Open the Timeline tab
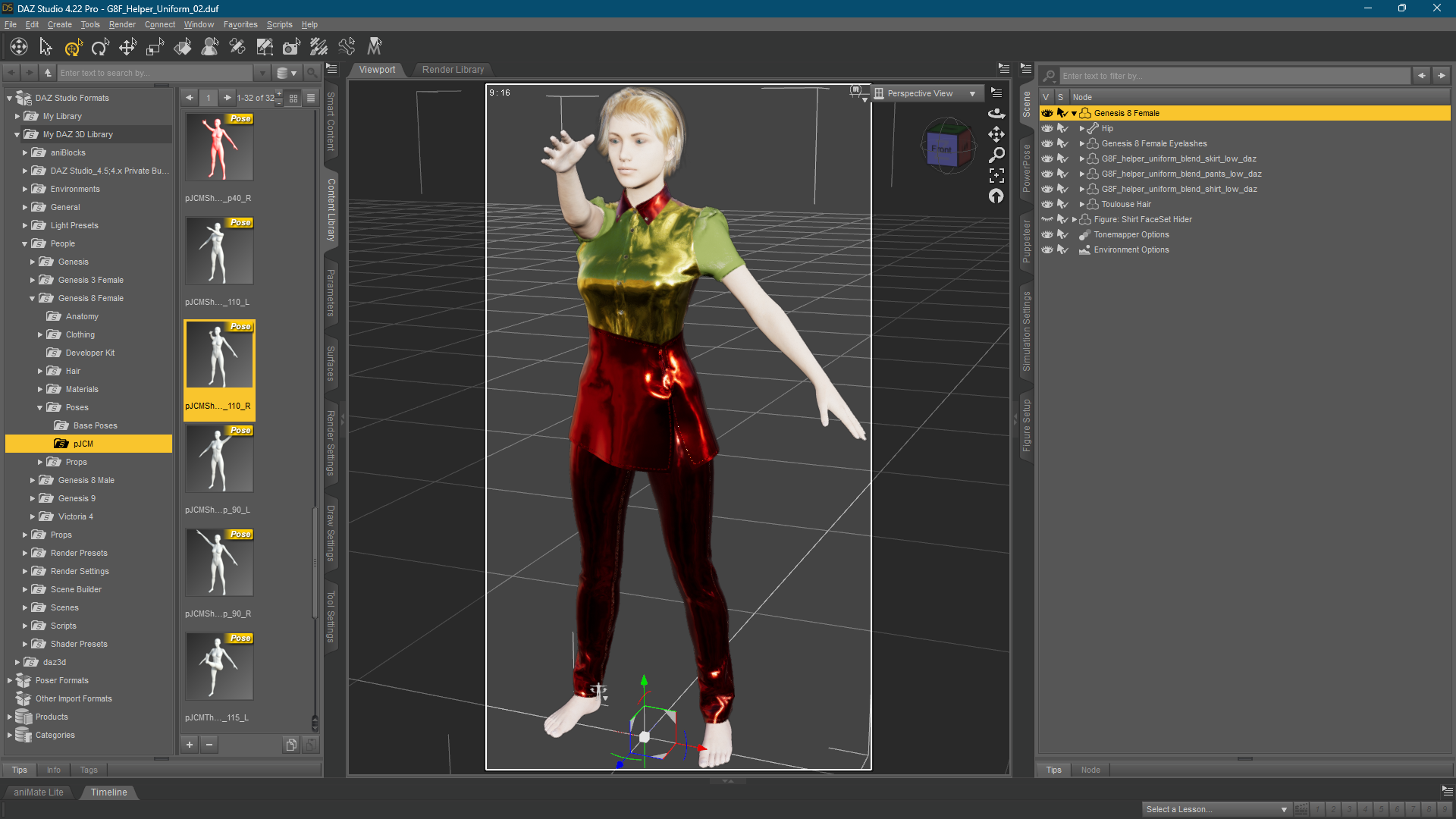 pyautogui.click(x=108, y=792)
